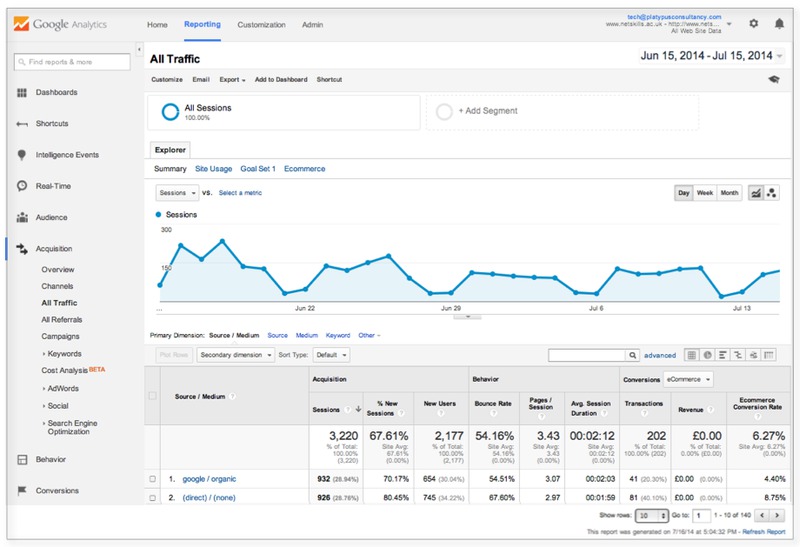Collapse the left navigation panel
Viewport: 800px width, 547px height.
coord(139,49)
